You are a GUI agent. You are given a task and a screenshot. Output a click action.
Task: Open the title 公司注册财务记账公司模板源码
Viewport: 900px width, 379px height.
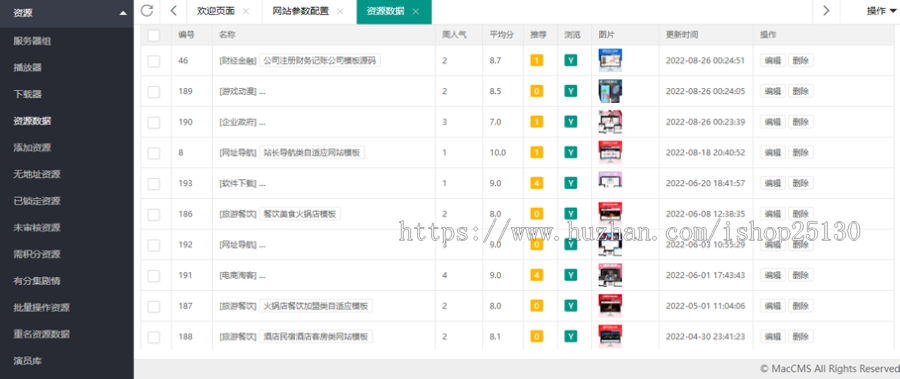click(320, 60)
